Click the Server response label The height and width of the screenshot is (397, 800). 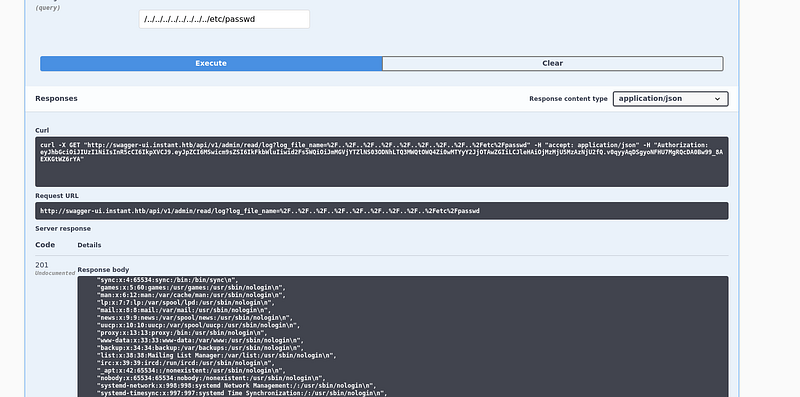63,229
